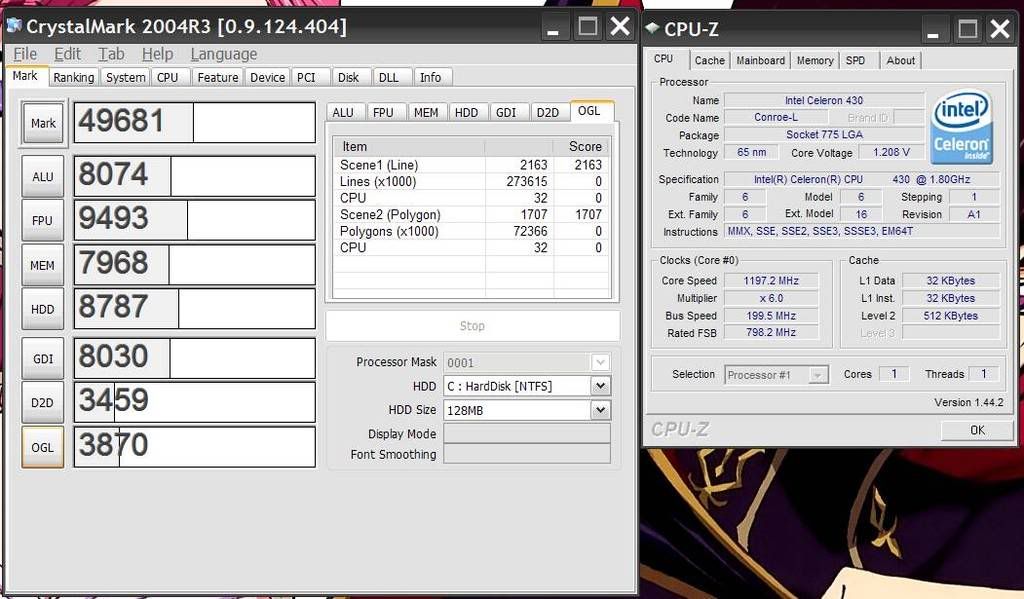Select the Scene2 (Polygon) row
The height and width of the screenshot is (599, 1024).
click(x=472, y=214)
